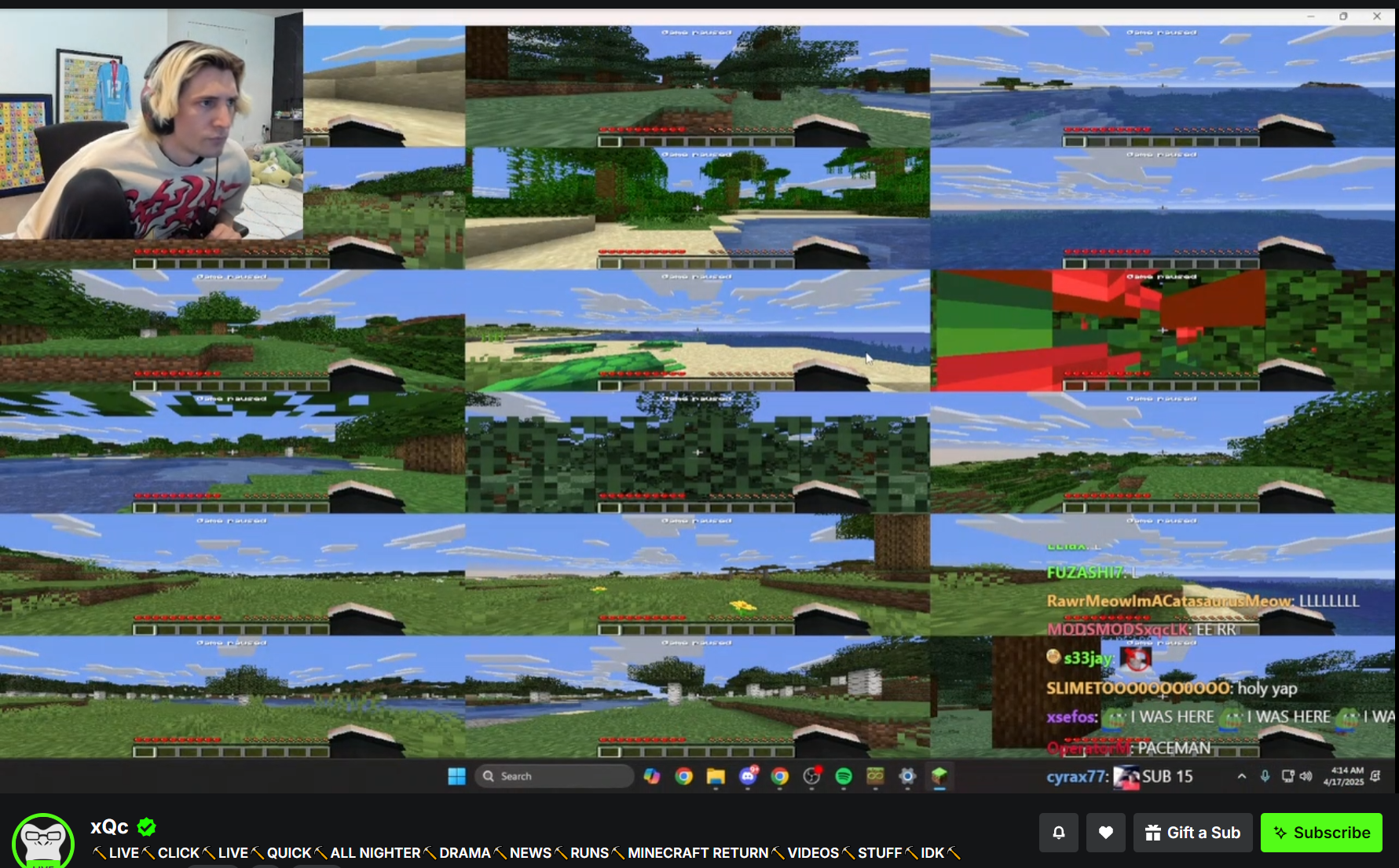Open Spotify from the taskbar
Image resolution: width=1399 pixels, height=868 pixels.
[x=844, y=776]
